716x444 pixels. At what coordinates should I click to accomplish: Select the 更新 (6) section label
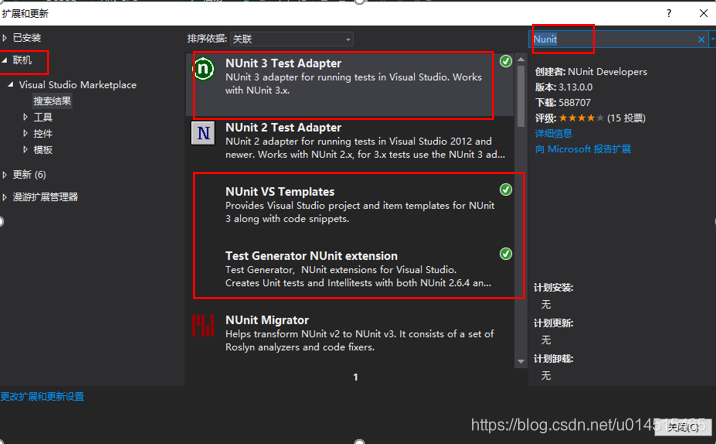coord(30,174)
